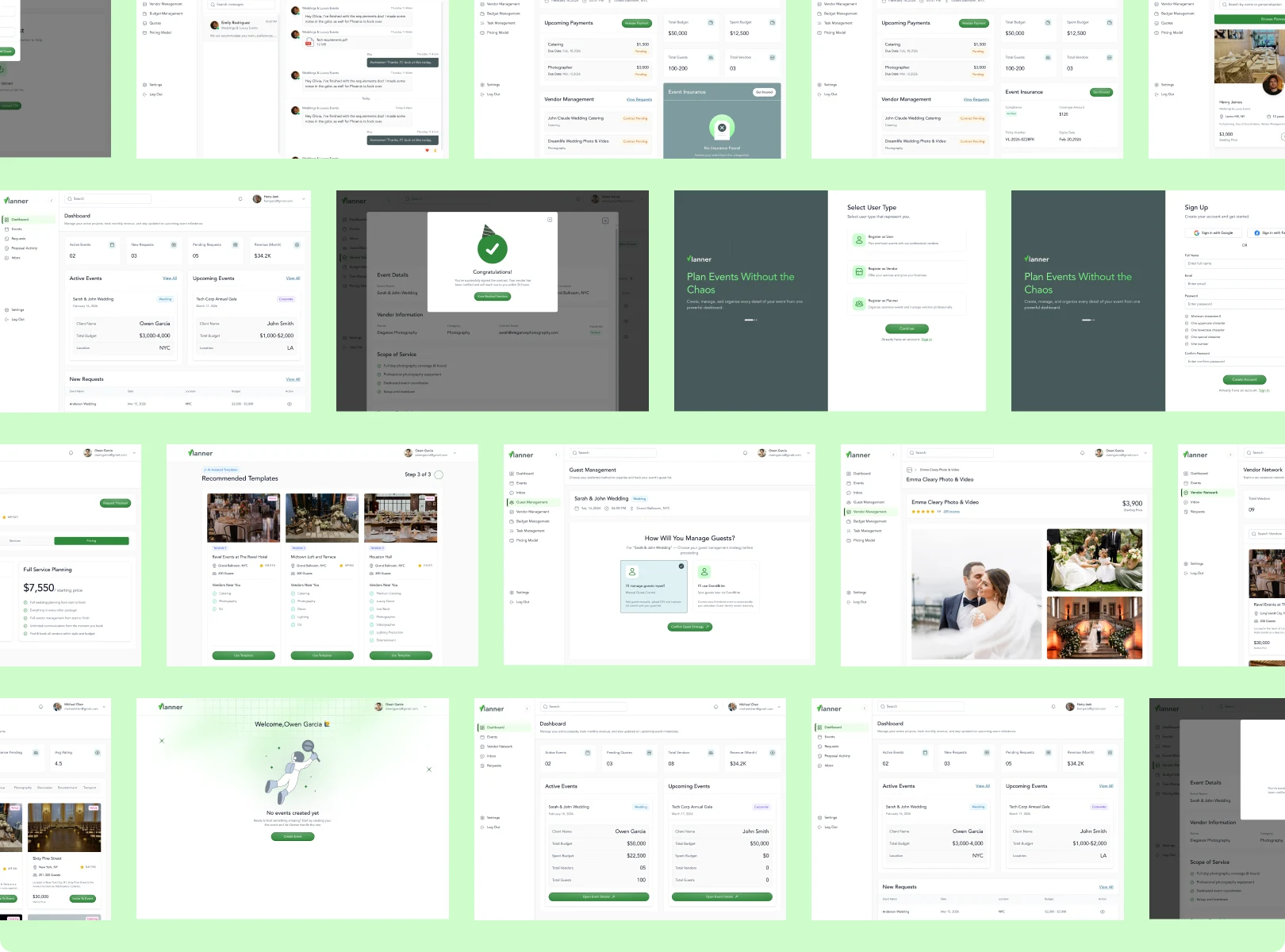Click the Full name field on Sign Up
This screenshot has width=1285, height=952.
pyautogui.click(x=1234, y=263)
